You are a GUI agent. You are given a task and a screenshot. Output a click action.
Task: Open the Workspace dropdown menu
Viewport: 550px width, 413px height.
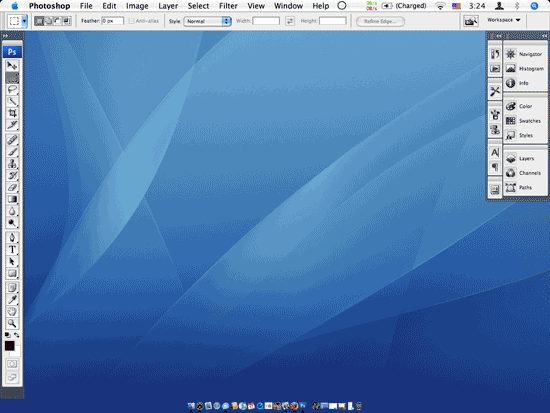504,20
